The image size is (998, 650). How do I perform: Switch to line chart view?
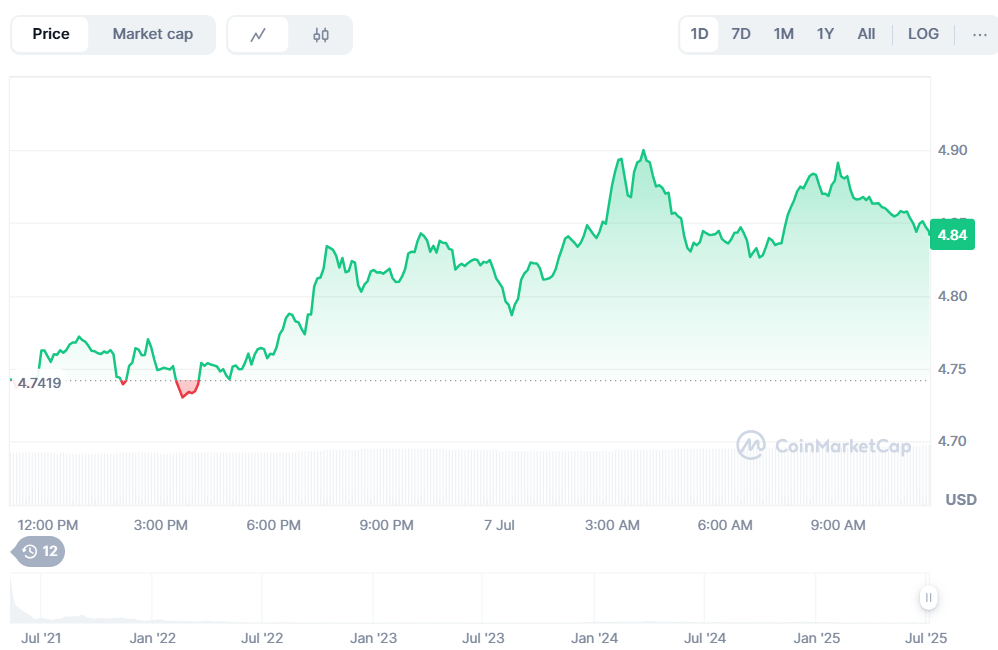258,35
